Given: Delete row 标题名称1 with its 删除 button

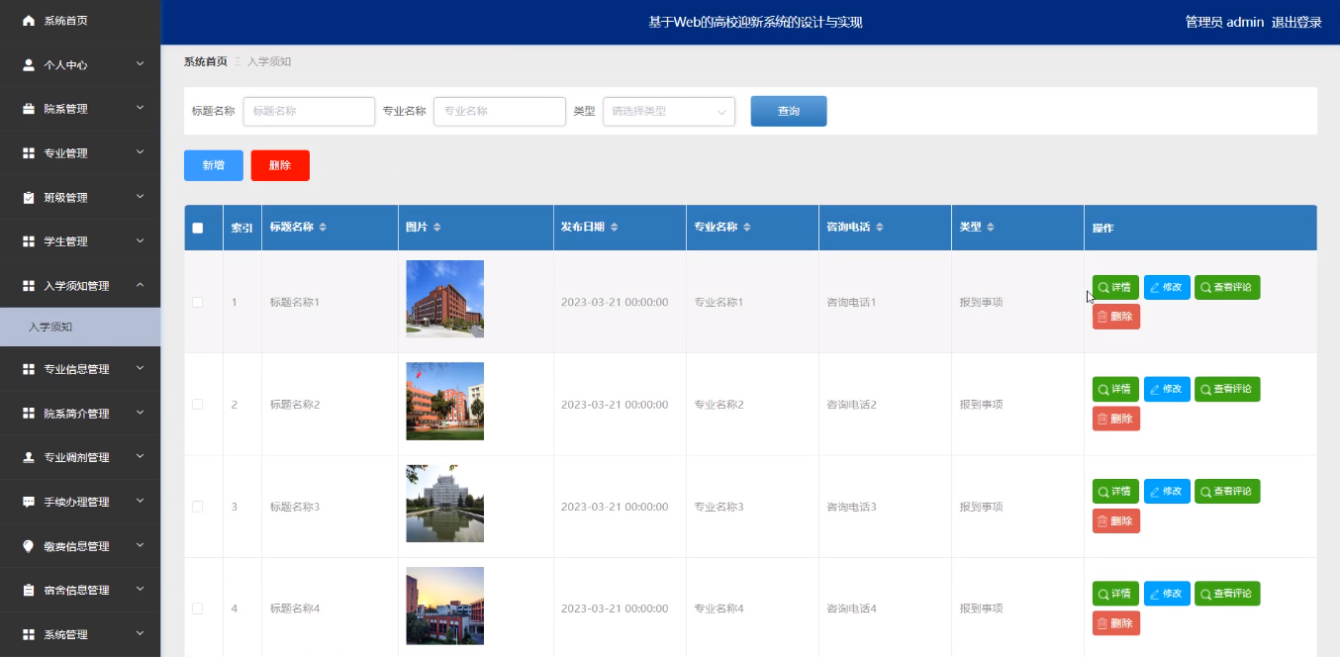Looking at the screenshot, I should point(1116,317).
